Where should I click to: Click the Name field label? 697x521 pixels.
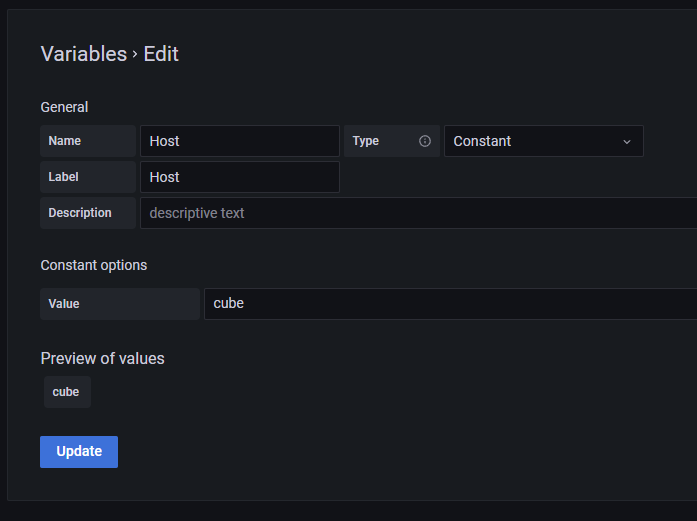[88, 141]
